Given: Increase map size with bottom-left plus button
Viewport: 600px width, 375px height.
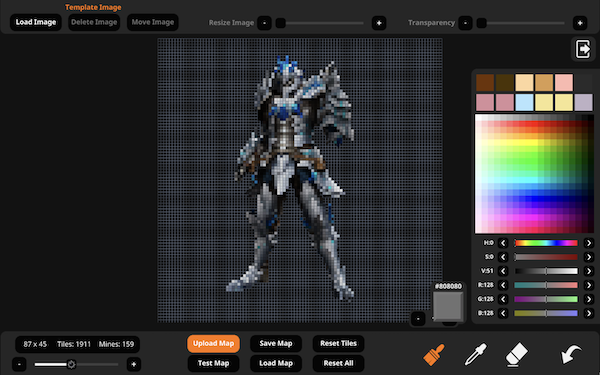Looking at the screenshot, I should [x=134, y=364].
